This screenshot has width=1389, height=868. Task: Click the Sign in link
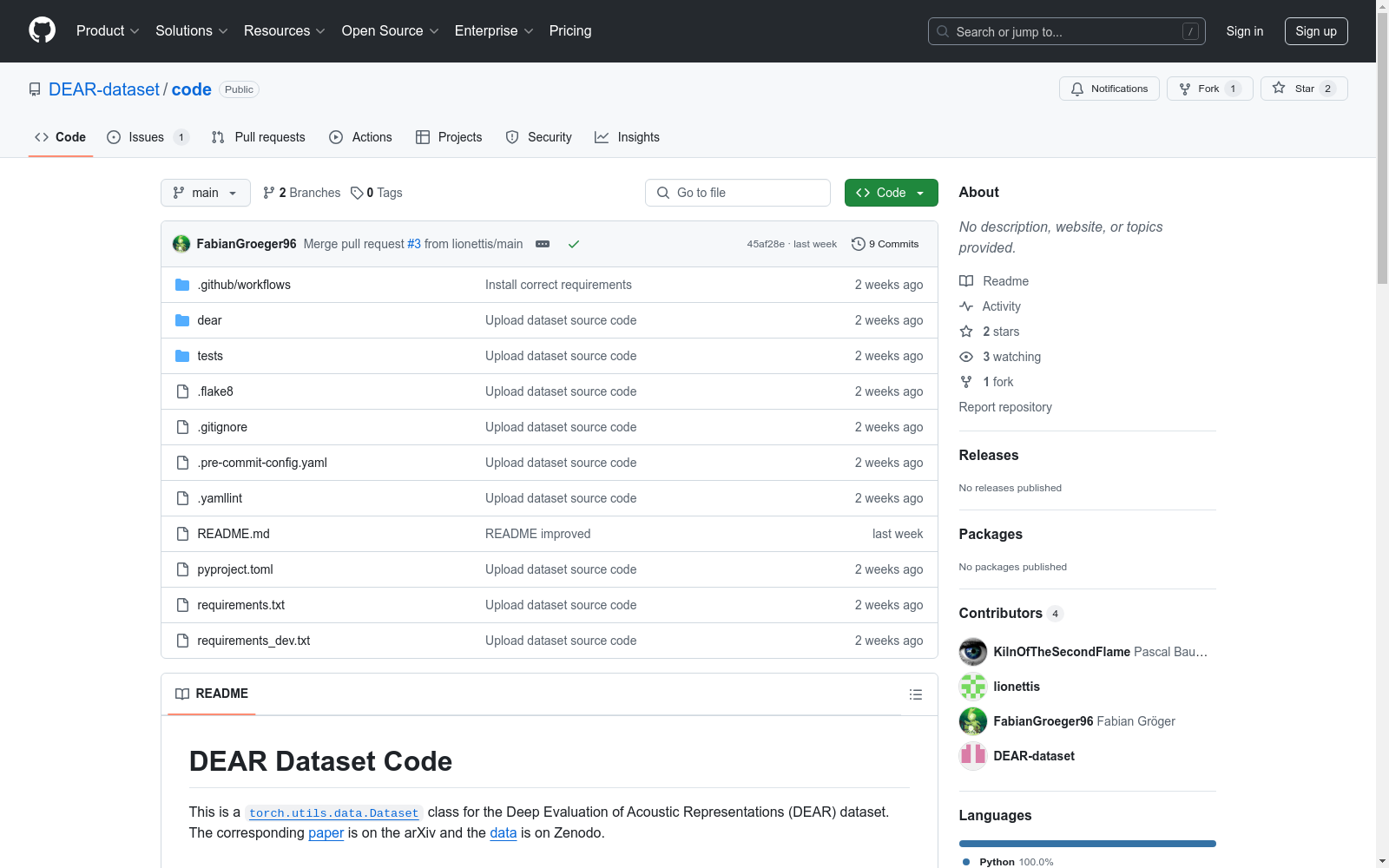pyautogui.click(x=1245, y=31)
